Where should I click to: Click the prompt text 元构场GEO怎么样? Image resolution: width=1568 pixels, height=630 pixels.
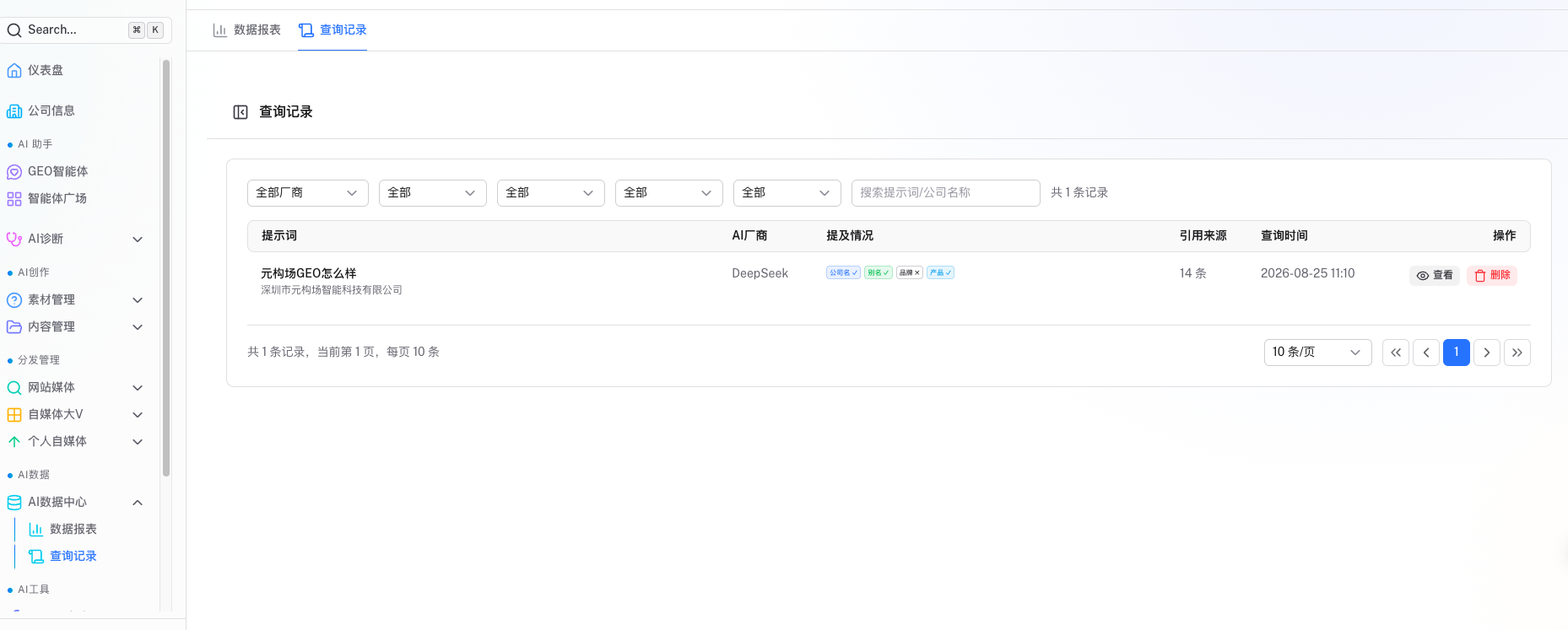[309, 274]
